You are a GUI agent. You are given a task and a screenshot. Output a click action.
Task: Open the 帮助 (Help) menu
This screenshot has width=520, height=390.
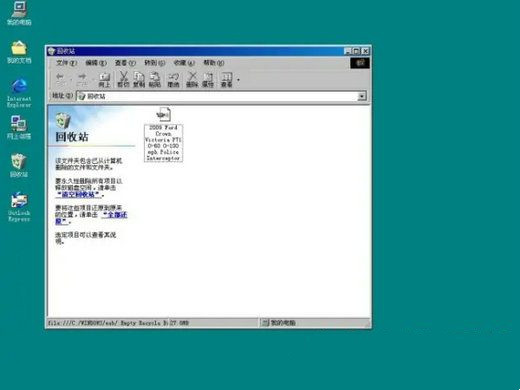tap(213, 63)
